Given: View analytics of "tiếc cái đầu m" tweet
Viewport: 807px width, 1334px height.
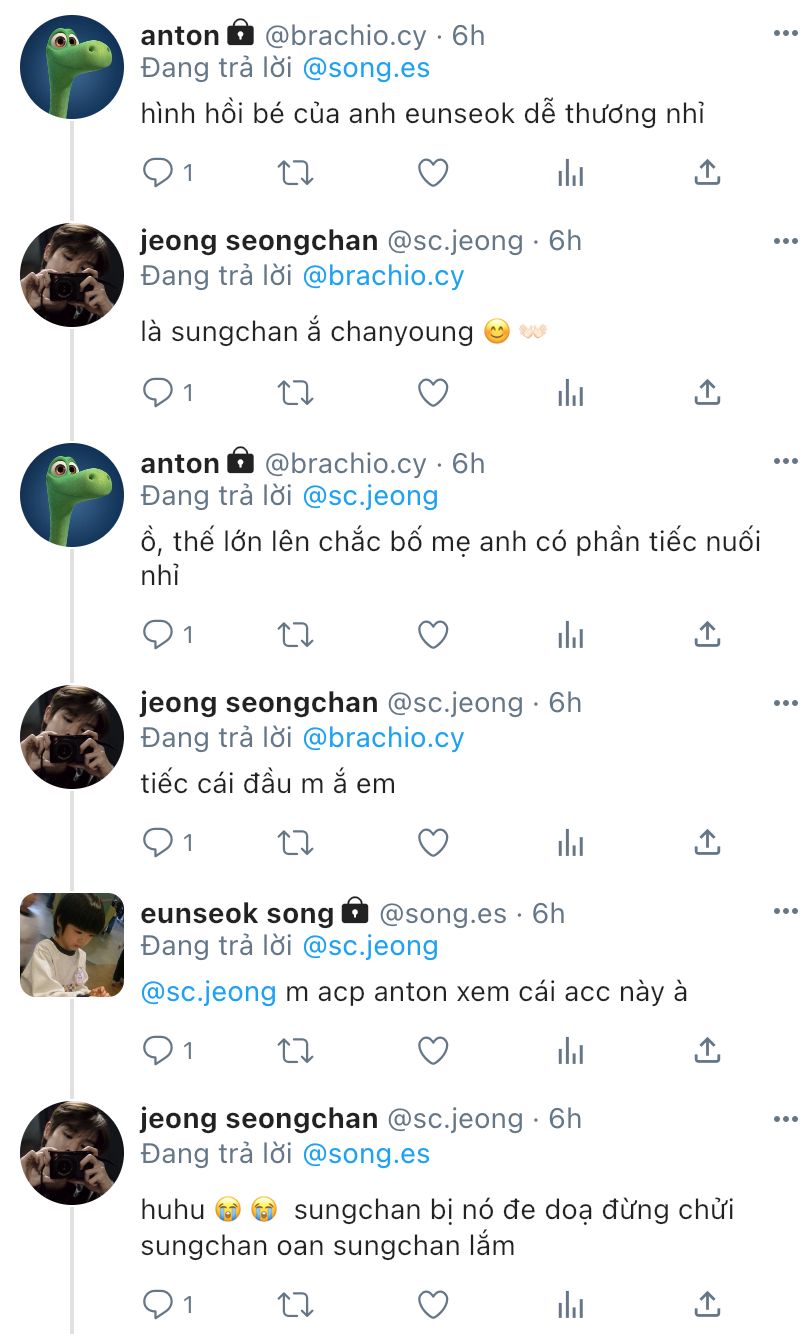Looking at the screenshot, I should pos(570,843).
